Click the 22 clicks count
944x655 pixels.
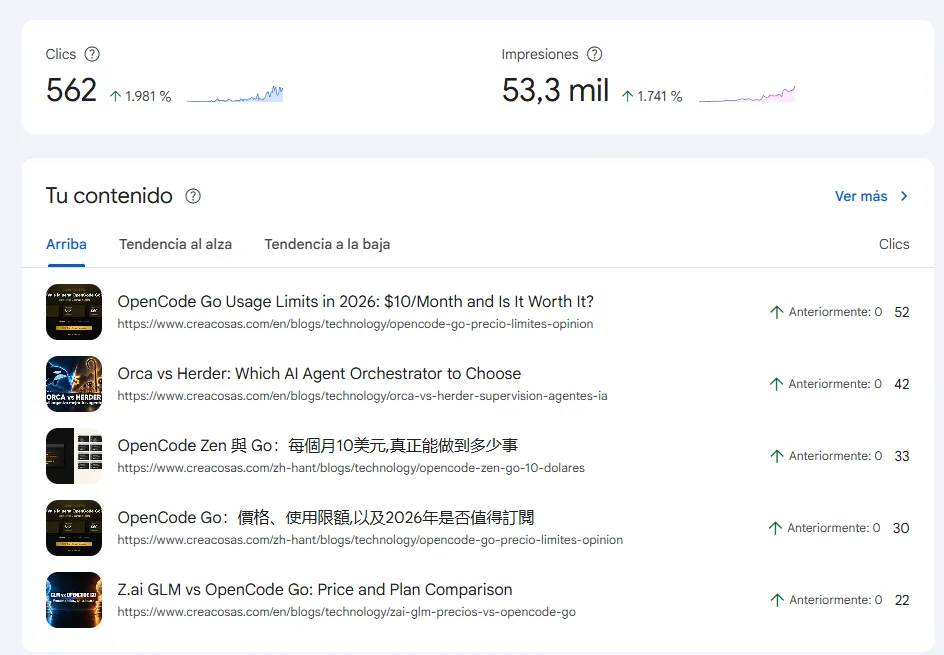click(x=902, y=600)
